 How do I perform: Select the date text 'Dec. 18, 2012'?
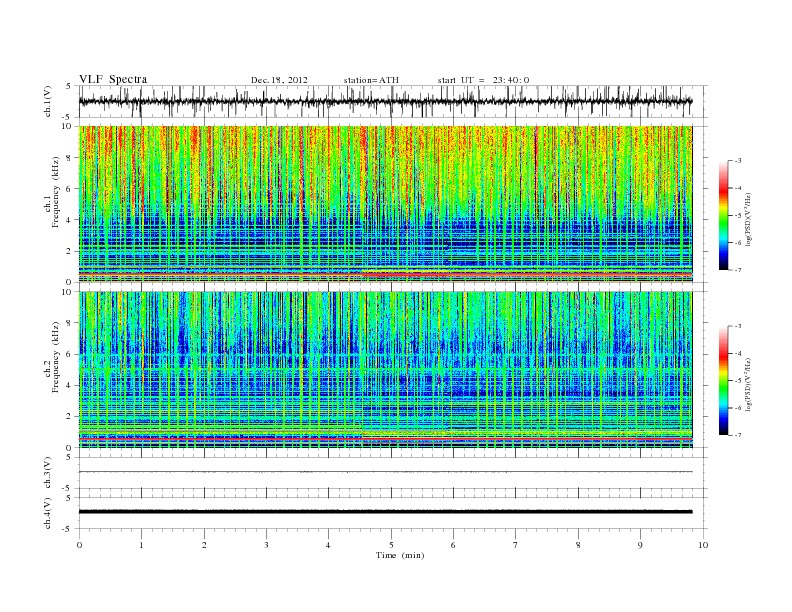coord(279,80)
